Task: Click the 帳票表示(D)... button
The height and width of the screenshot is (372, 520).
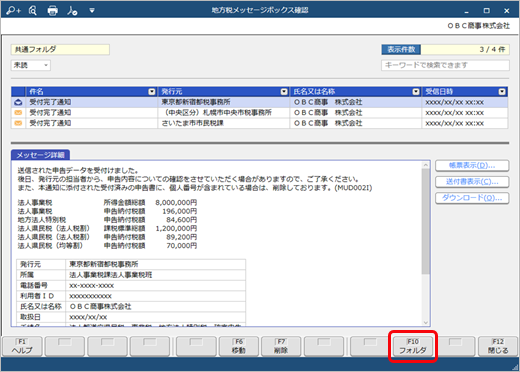Action: [x=472, y=166]
